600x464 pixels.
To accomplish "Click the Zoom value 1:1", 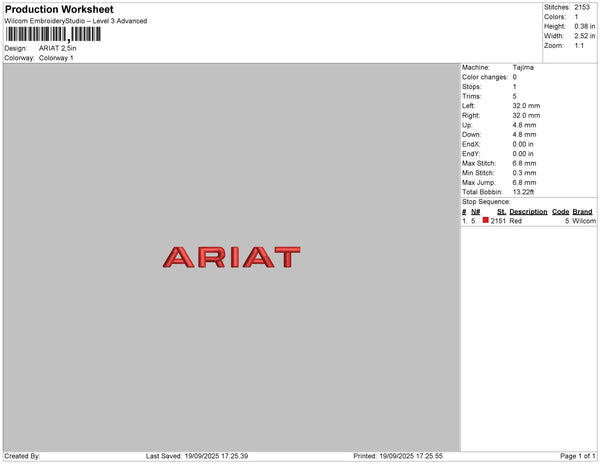I will click(579, 46).
